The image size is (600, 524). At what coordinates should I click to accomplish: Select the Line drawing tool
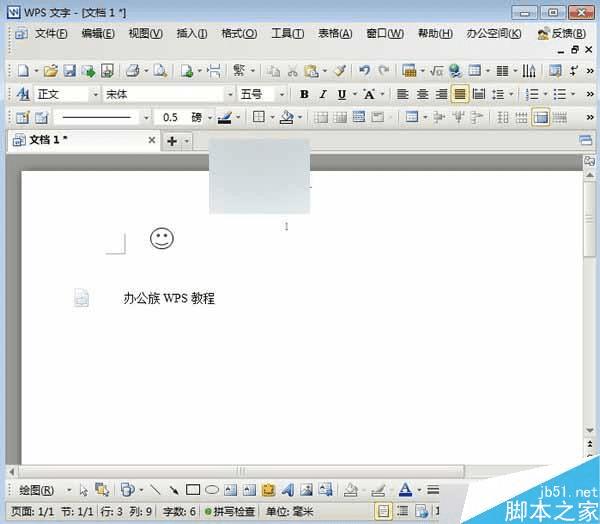[x=155, y=490]
